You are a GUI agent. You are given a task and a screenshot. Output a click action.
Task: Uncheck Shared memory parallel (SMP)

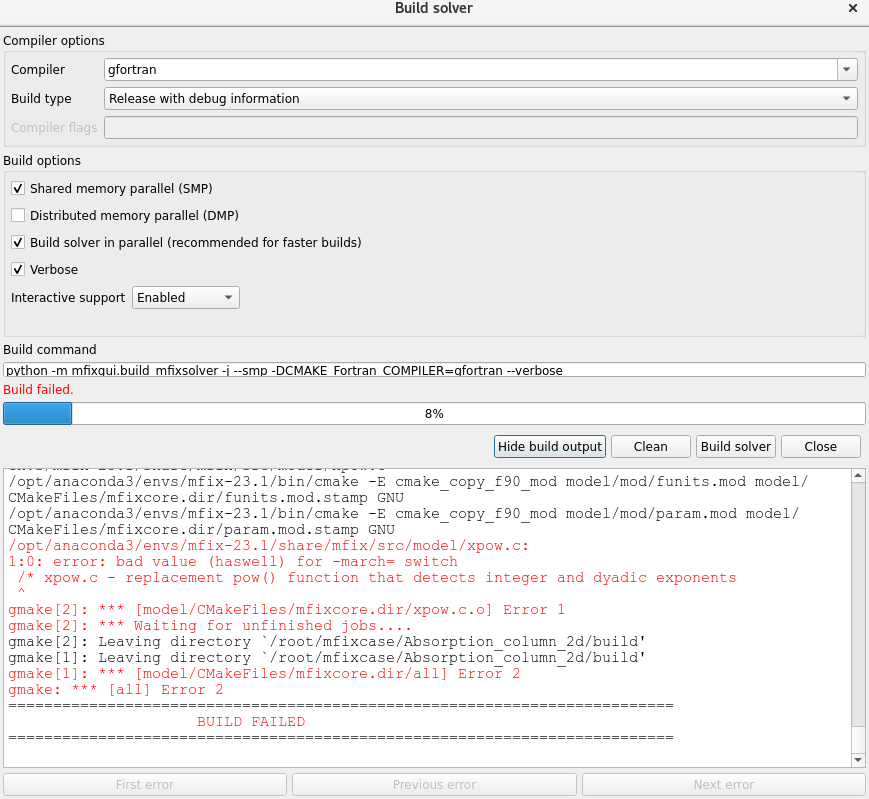[x=18, y=189]
